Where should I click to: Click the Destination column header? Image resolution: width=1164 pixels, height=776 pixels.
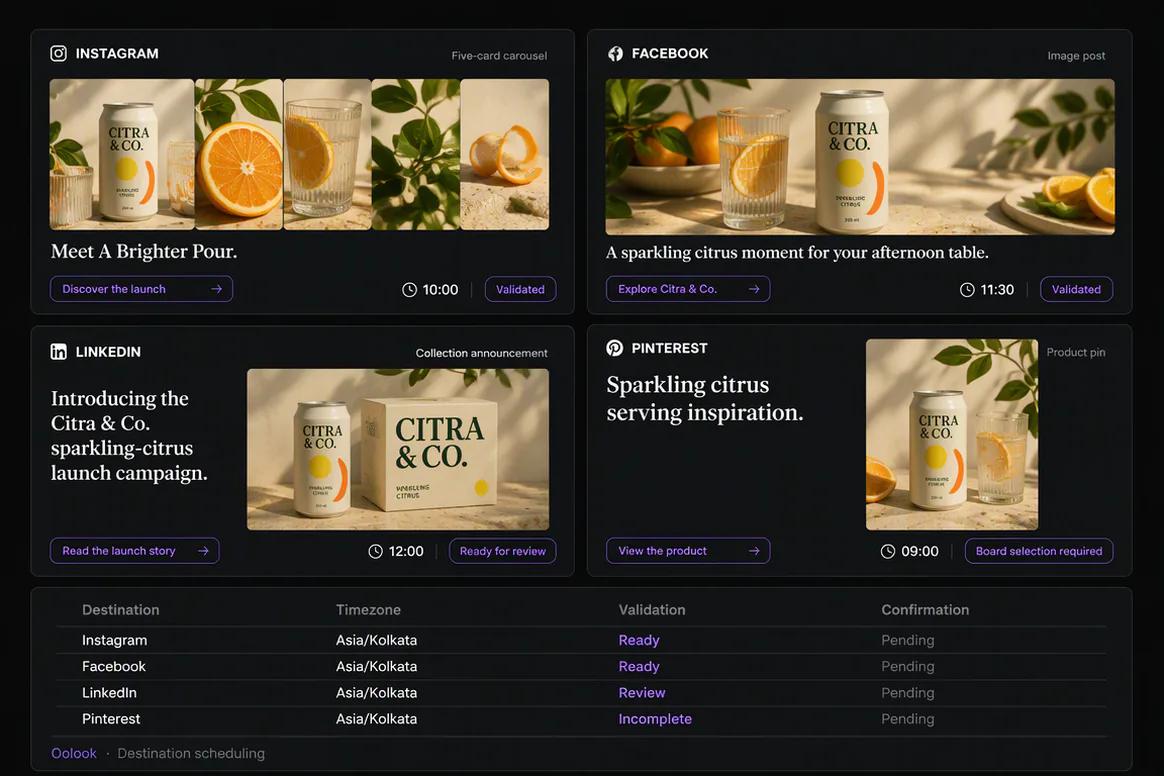click(120, 610)
